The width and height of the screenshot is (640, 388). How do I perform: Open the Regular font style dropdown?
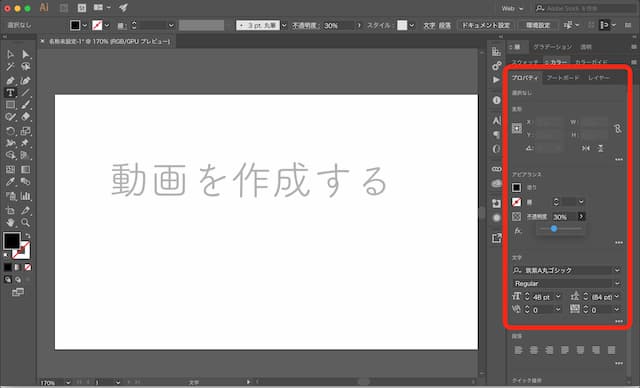click(617, 283)
